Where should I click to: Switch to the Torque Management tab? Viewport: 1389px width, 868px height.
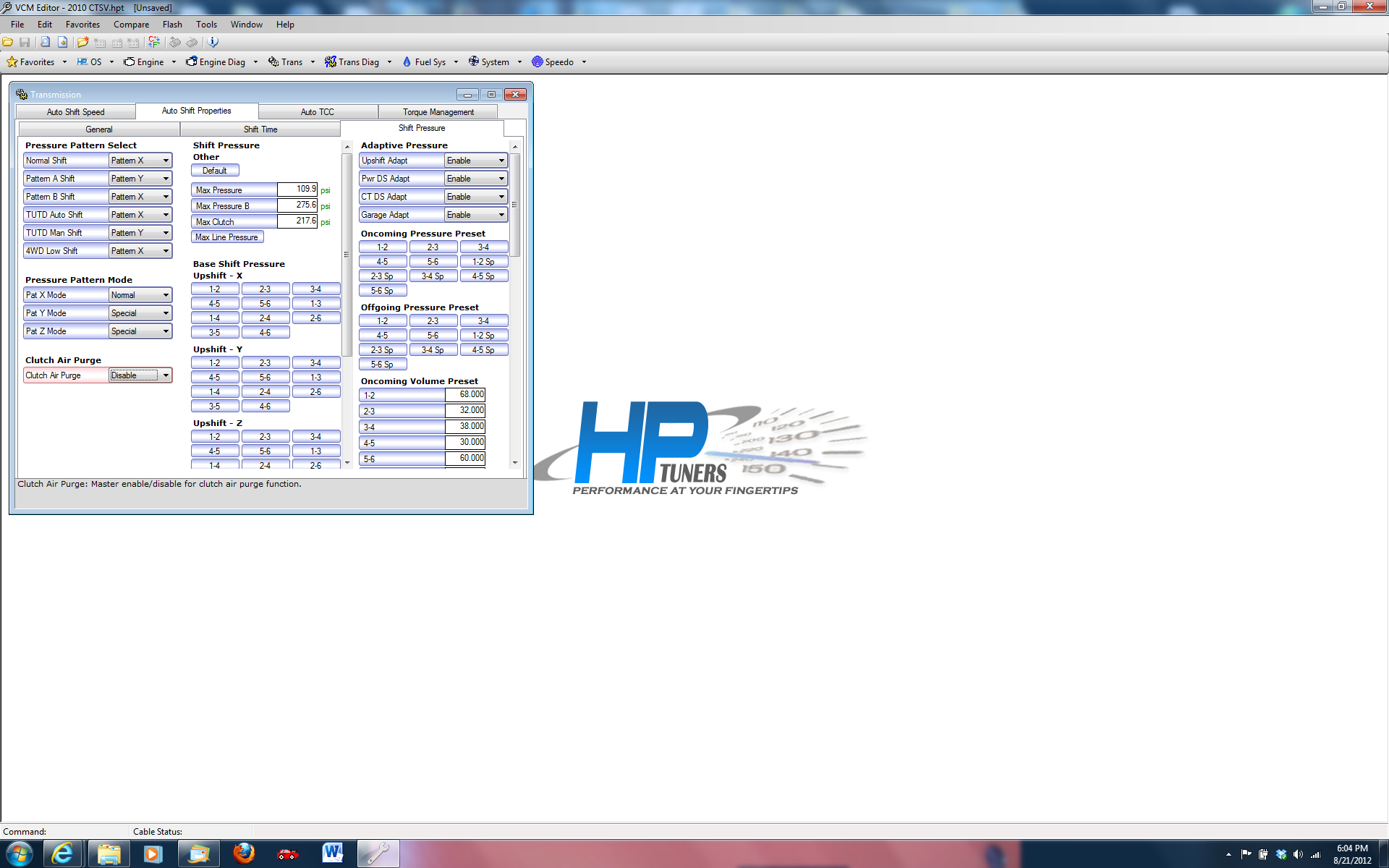coord(438,112)
